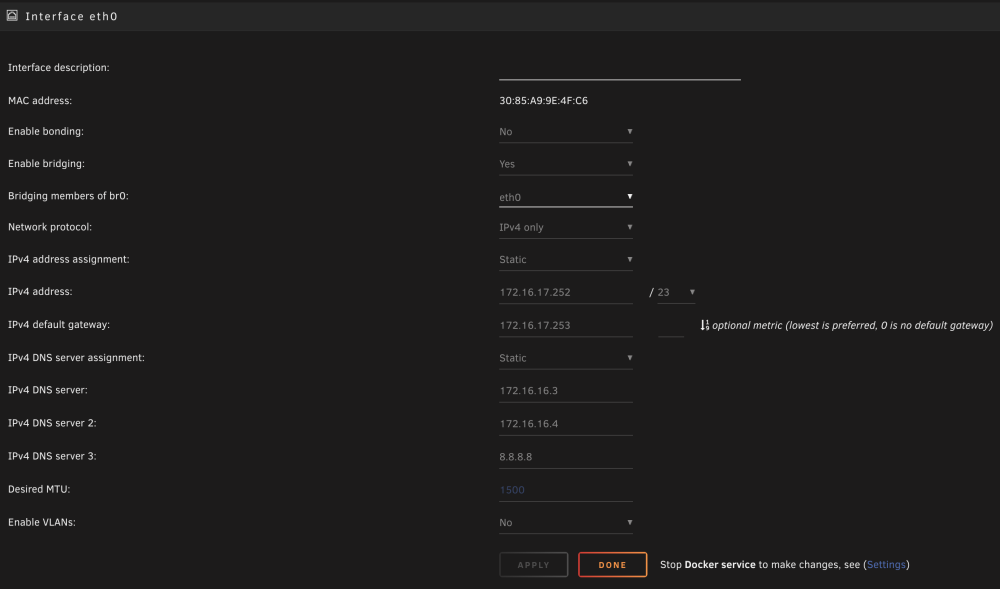Open IPv4 address assignment dropdown
This screenshot has height=589, width=1000.
(566, 259)
